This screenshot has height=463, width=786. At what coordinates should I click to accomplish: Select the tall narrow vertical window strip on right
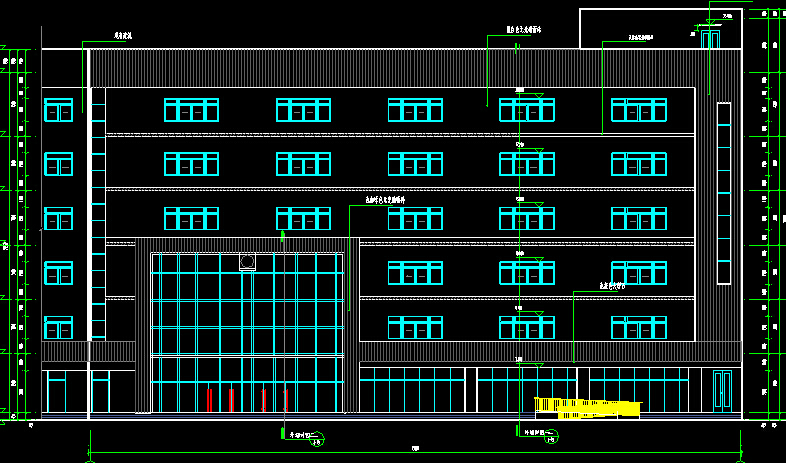pyautogui.click(x=723, y=192)
